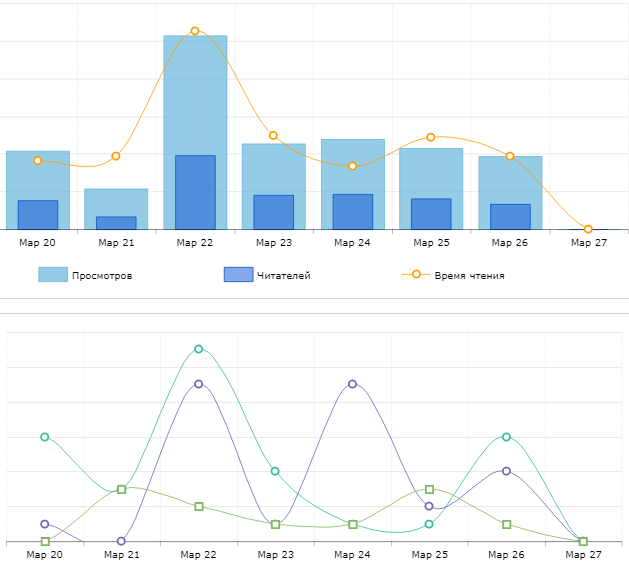
Task: Select the green square point at Мар 21
Action: pos(122,489)
